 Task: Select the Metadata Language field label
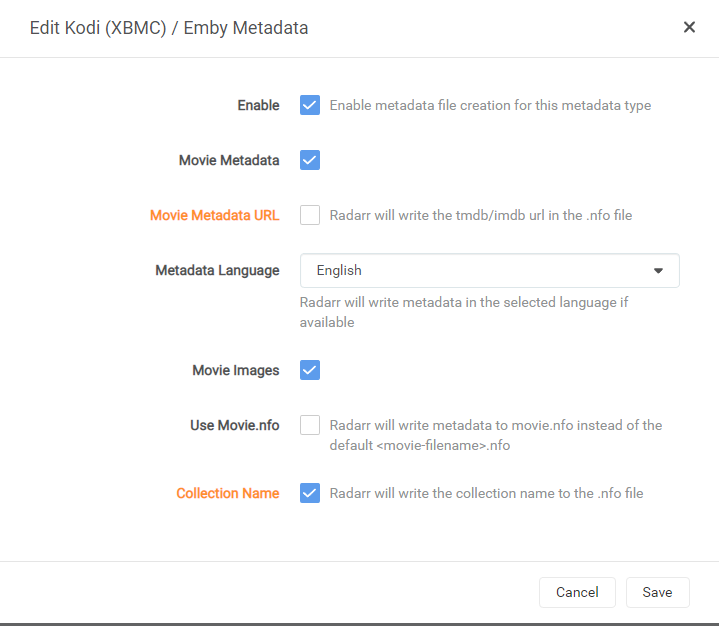click(217, 270)
